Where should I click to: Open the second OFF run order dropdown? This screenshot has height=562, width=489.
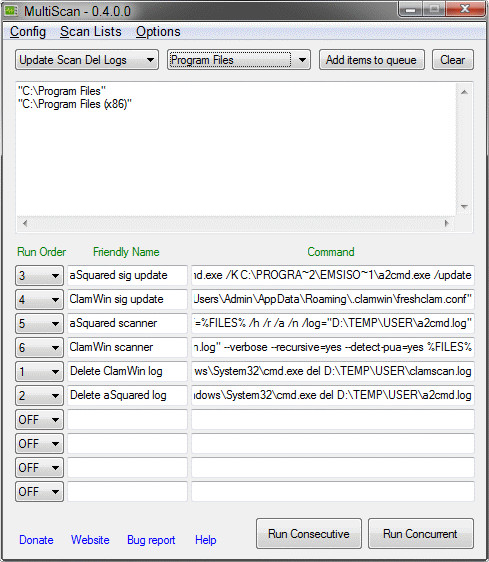click(x=39, y=444)
